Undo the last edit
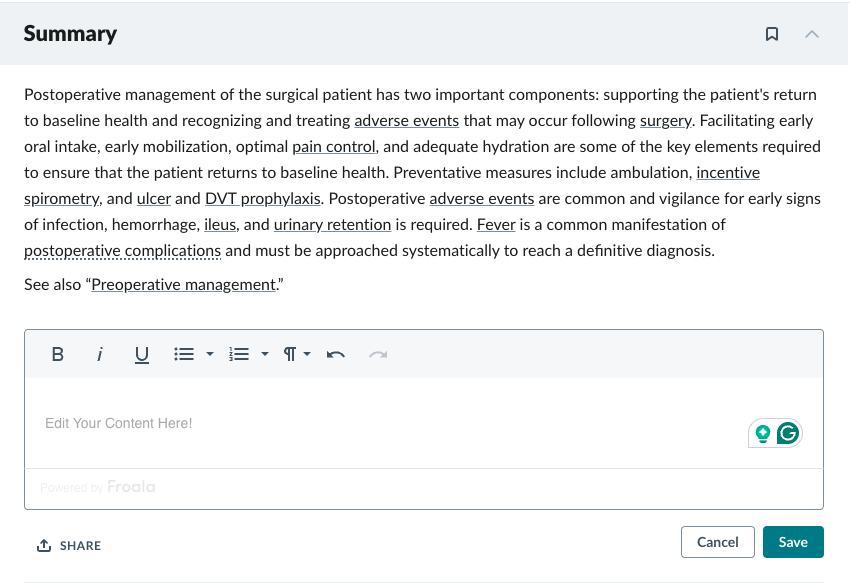This screenshot has width=850, height=584. 336,355
